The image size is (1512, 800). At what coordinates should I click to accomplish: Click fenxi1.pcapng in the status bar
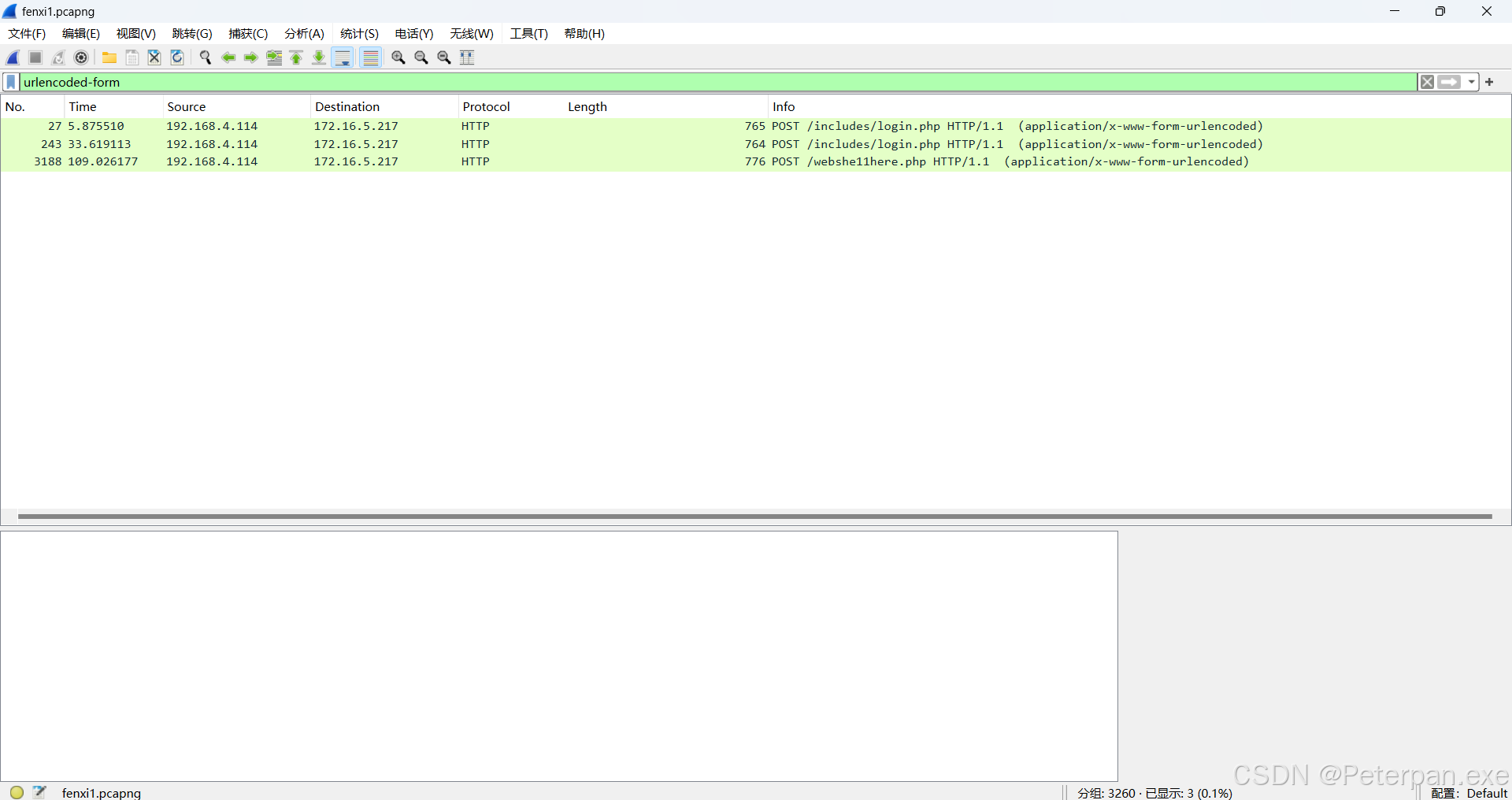[101, 793]
